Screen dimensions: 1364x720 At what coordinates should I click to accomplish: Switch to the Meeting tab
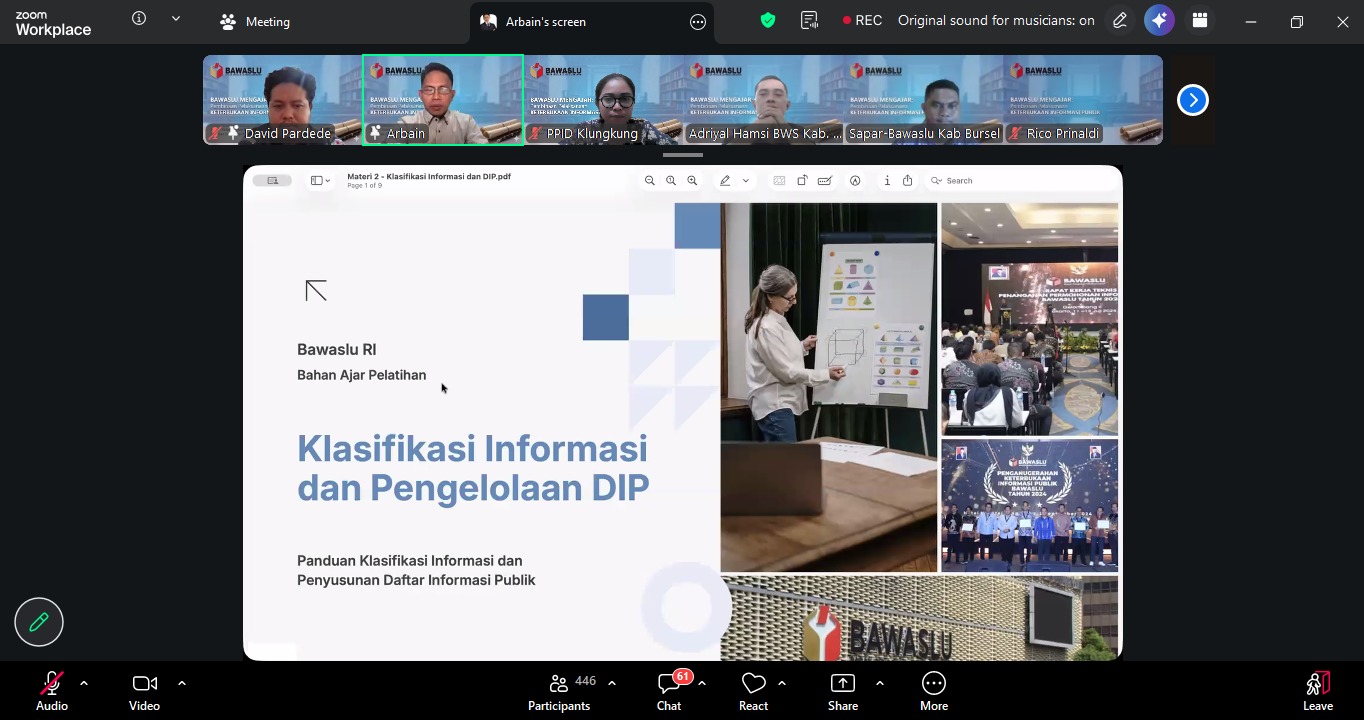(x=255, y=21)
